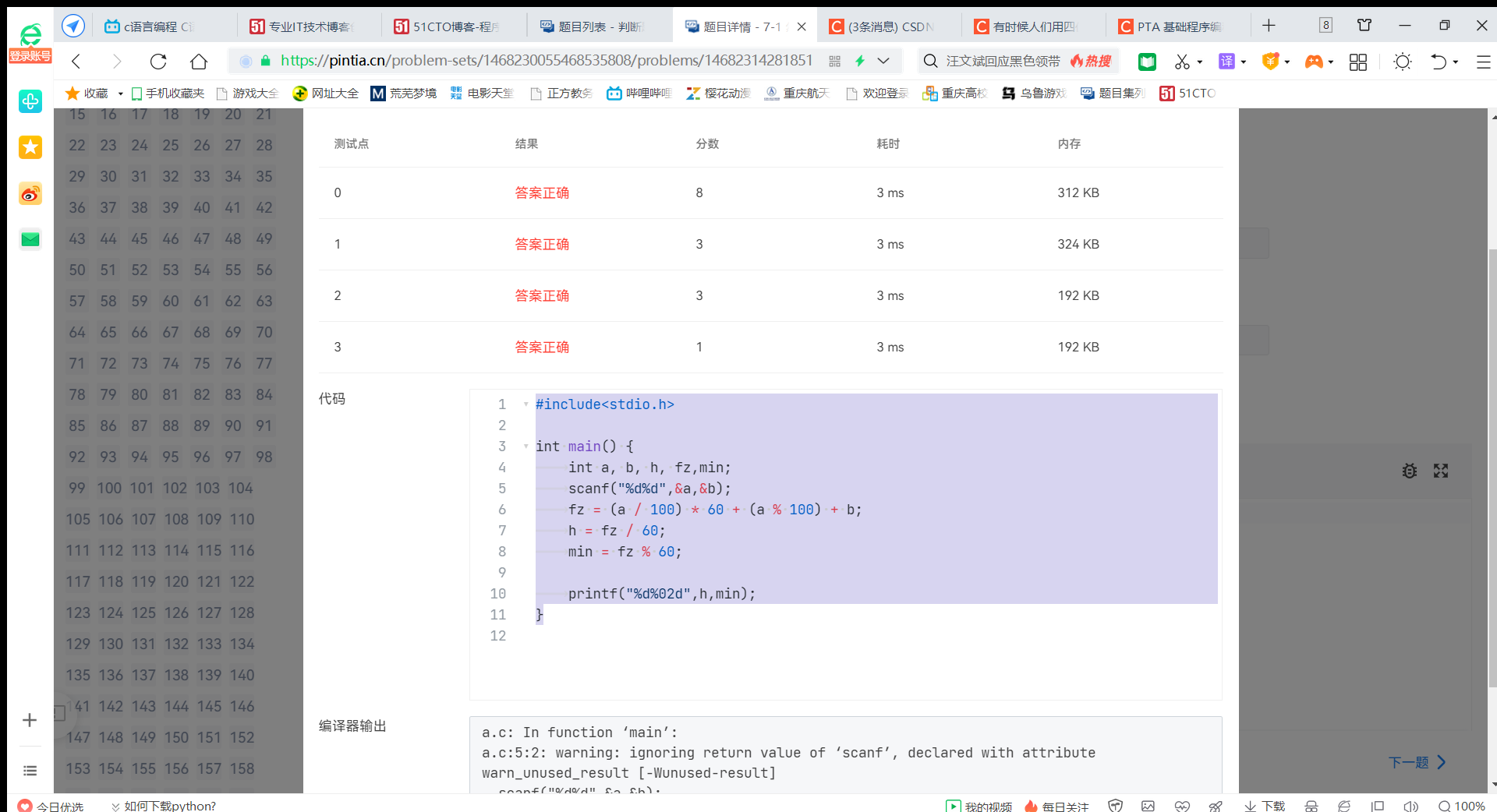Open the green note extension icon
The image size is (1497, 812).
click(1147, 62)
